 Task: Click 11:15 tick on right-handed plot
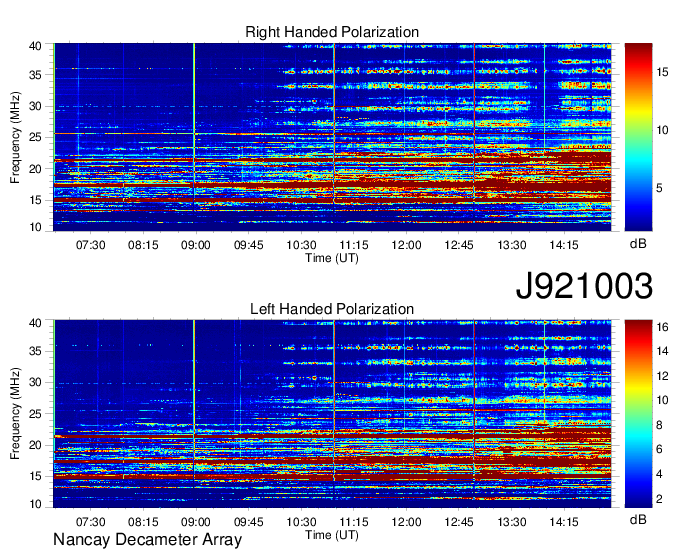coord(354,245)
